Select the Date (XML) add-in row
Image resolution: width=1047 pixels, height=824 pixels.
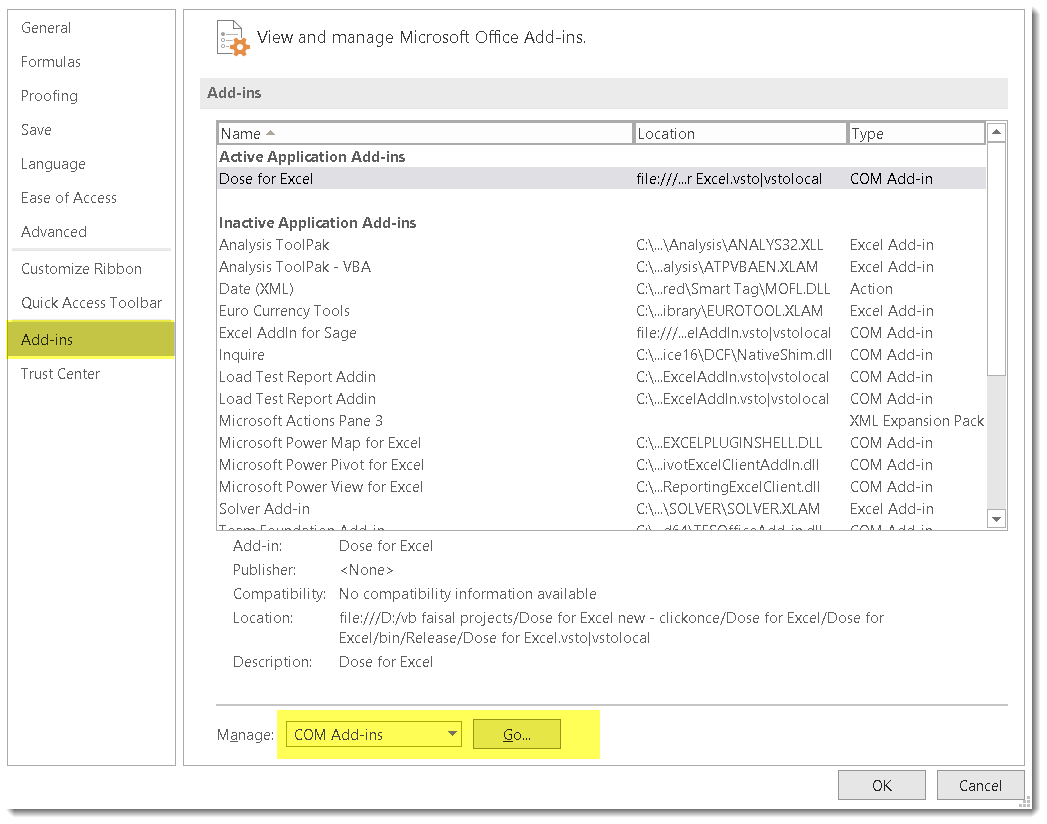(x=602, y=289)
